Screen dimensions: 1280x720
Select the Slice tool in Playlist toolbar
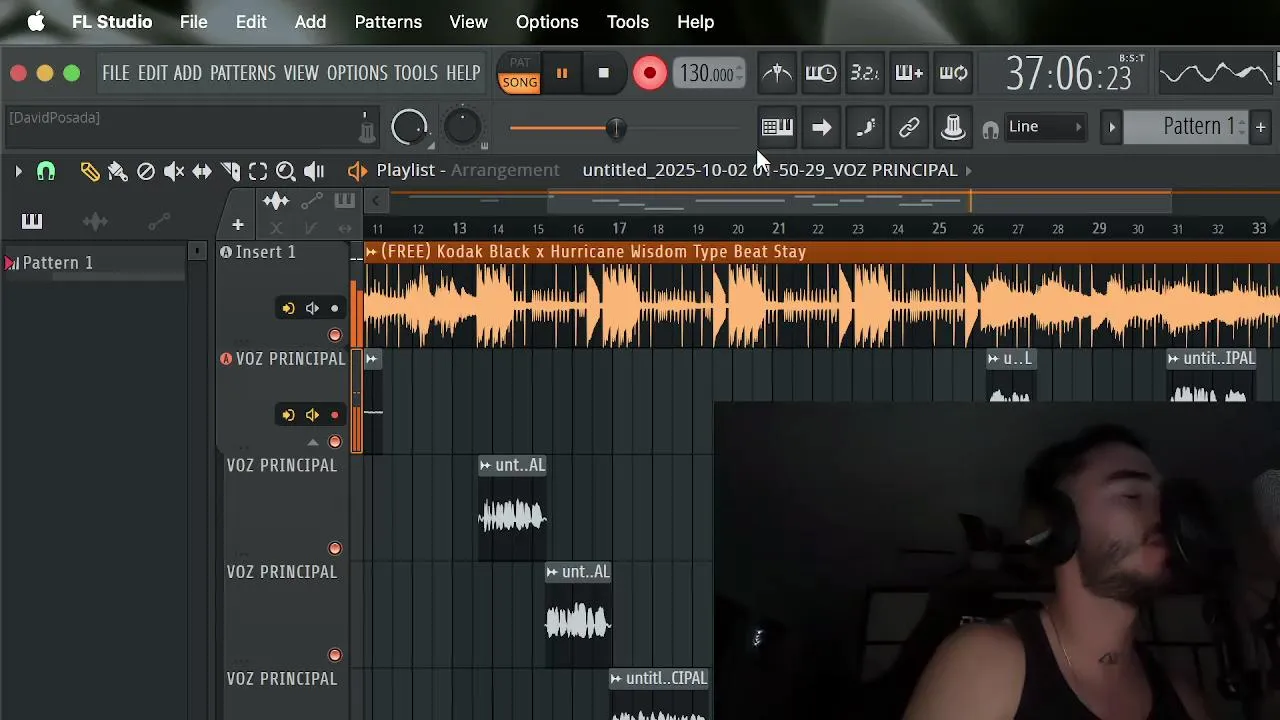230,171
